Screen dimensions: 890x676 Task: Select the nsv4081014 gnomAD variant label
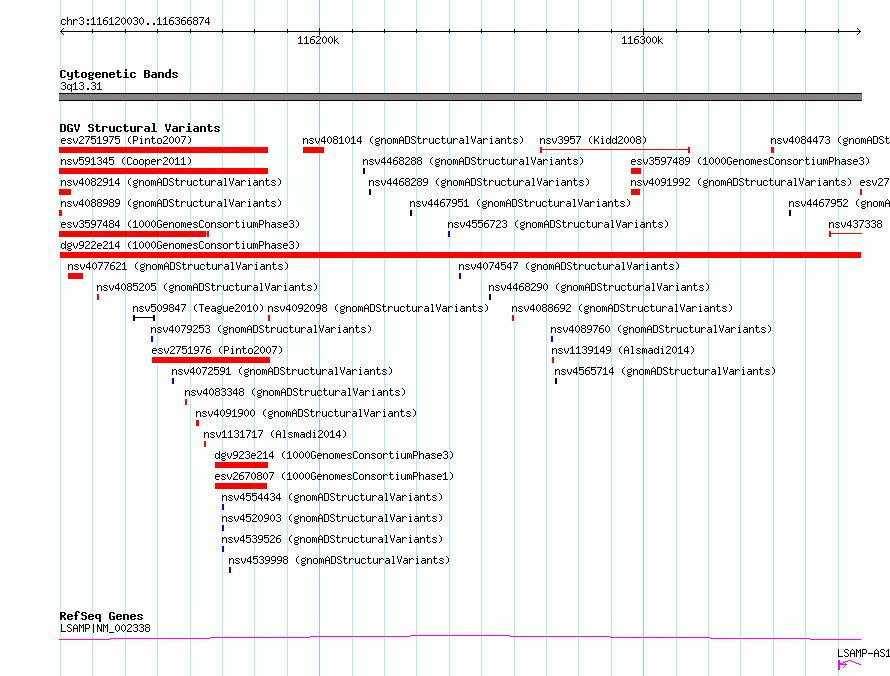point(413,140)
